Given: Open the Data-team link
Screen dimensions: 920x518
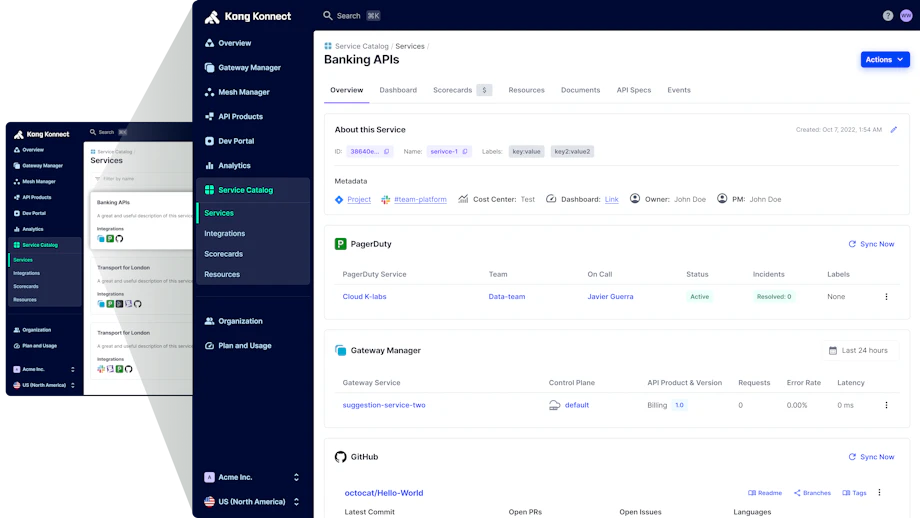Looking at the screenshot, I should click(507, 297).
